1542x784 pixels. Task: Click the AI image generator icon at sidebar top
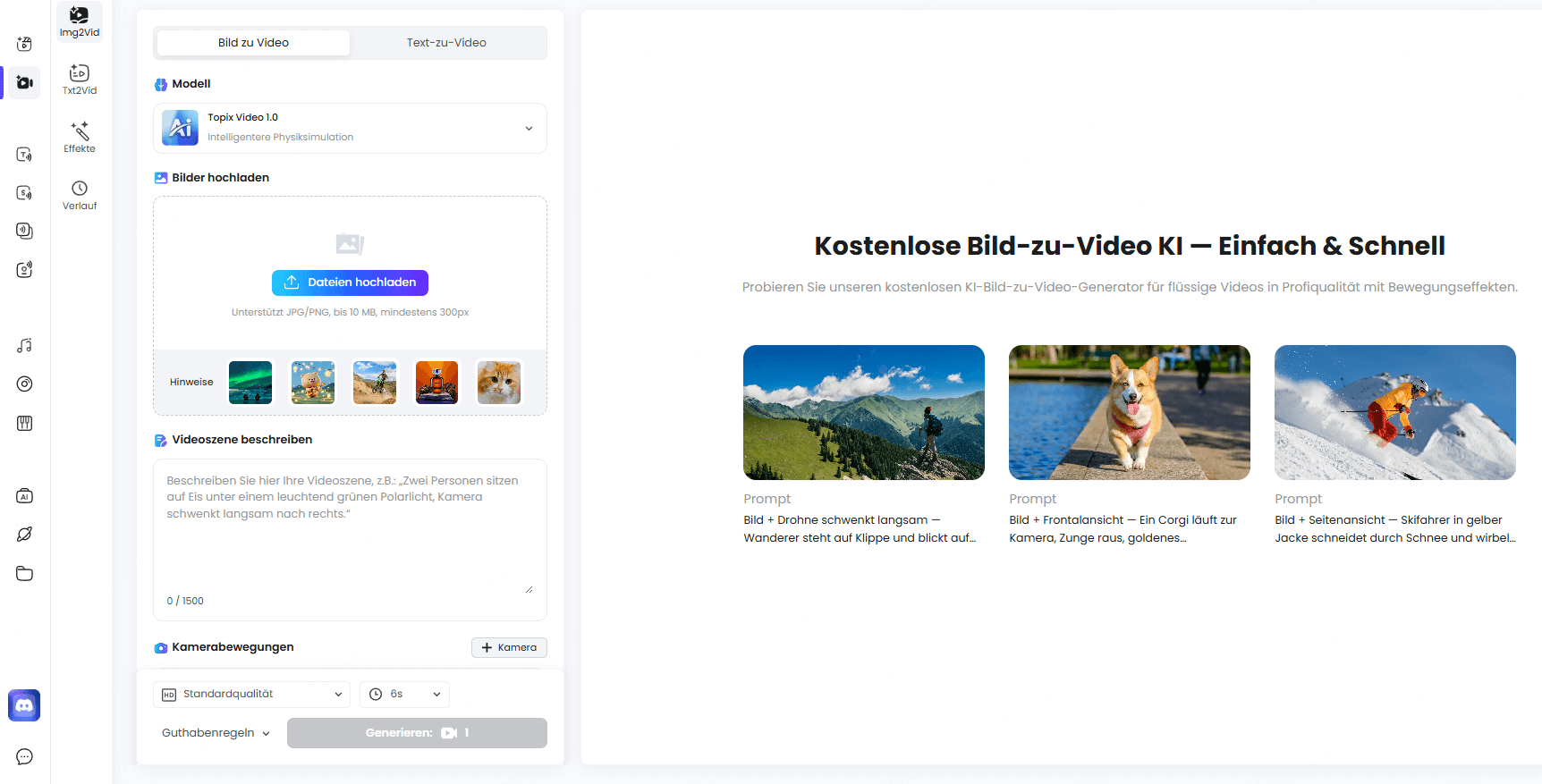25,44
